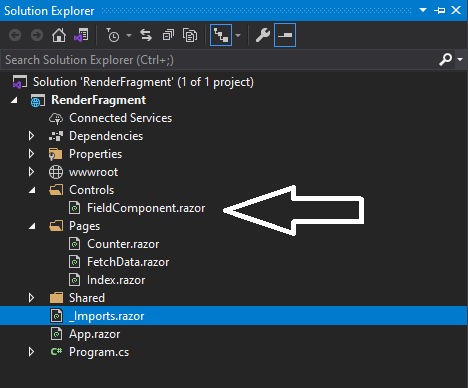
Task: Open Counter.razor
Action: tap(123, 244)
